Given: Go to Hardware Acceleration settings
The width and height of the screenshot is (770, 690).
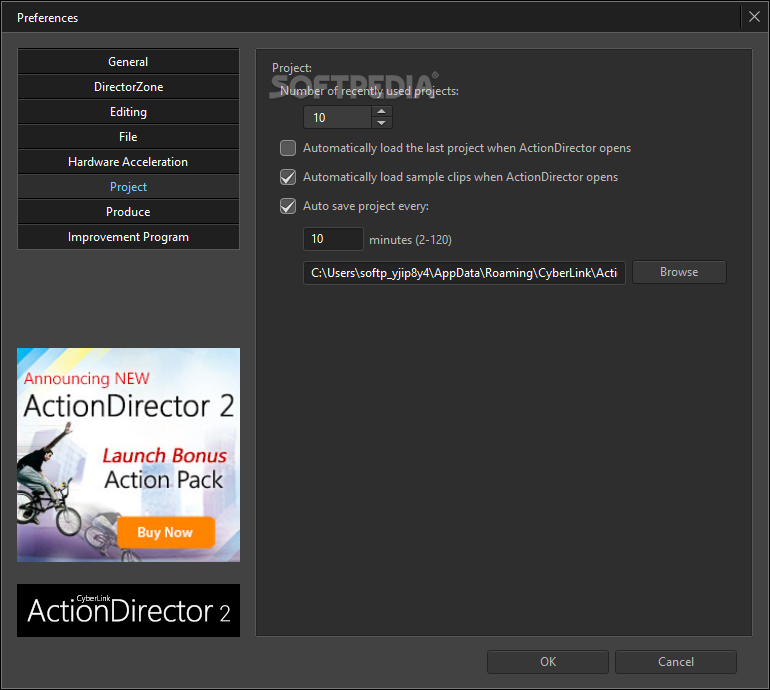Looking at the screenshot, I should [128, 162].
